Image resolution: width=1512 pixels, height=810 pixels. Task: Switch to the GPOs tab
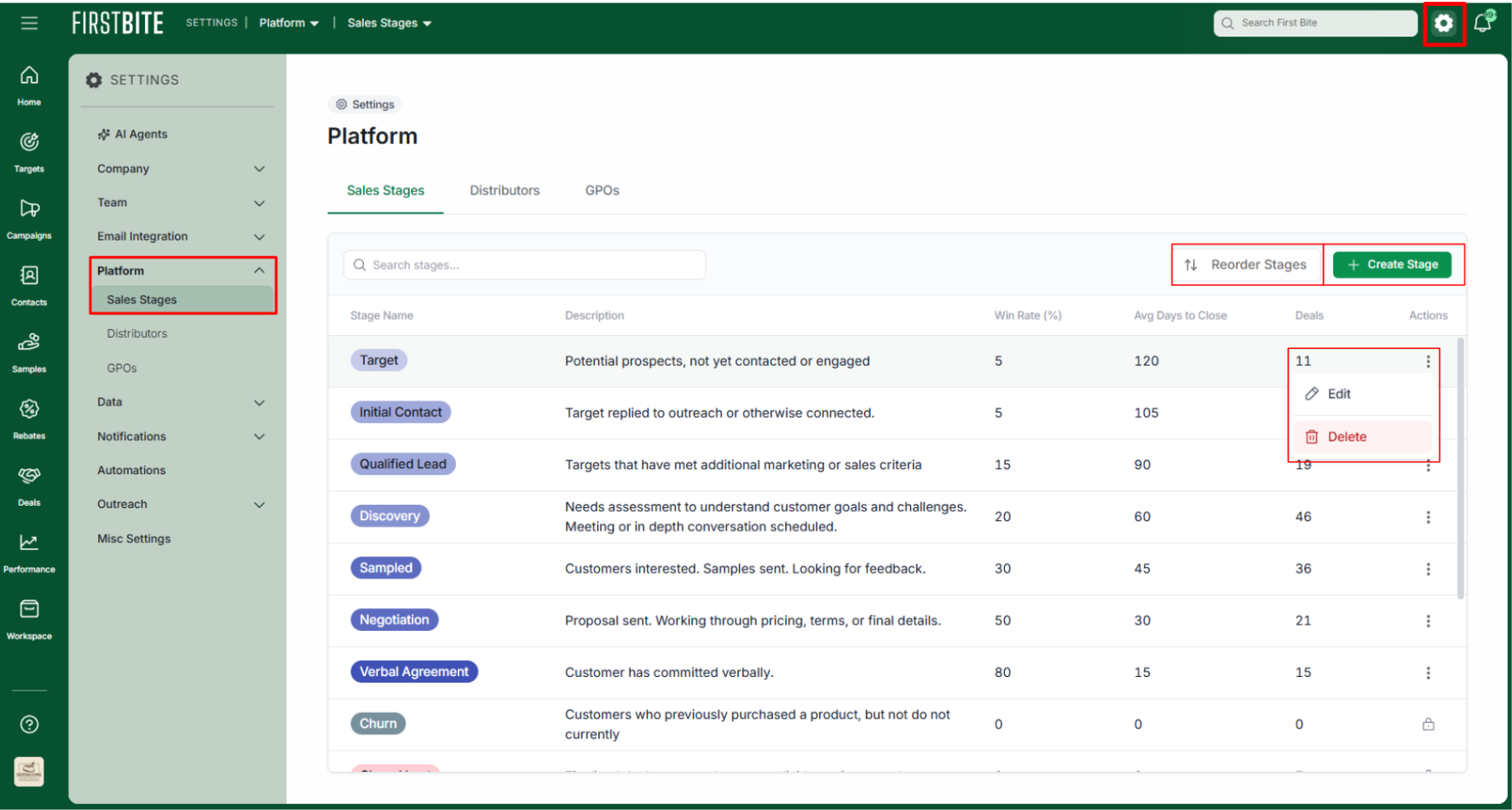[602, 191]
